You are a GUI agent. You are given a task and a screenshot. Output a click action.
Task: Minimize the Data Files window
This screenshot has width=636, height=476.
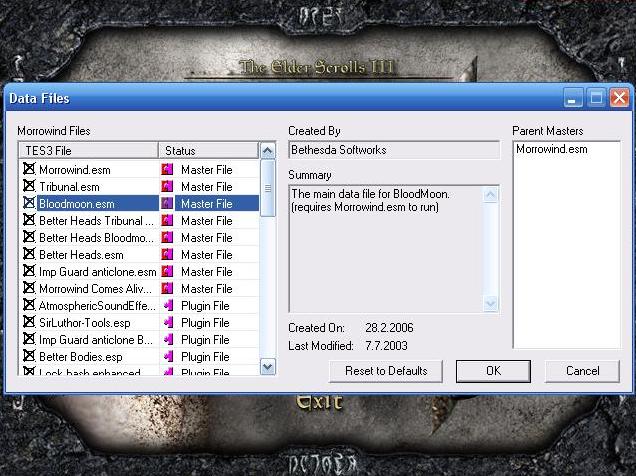(x=573, y=98)
